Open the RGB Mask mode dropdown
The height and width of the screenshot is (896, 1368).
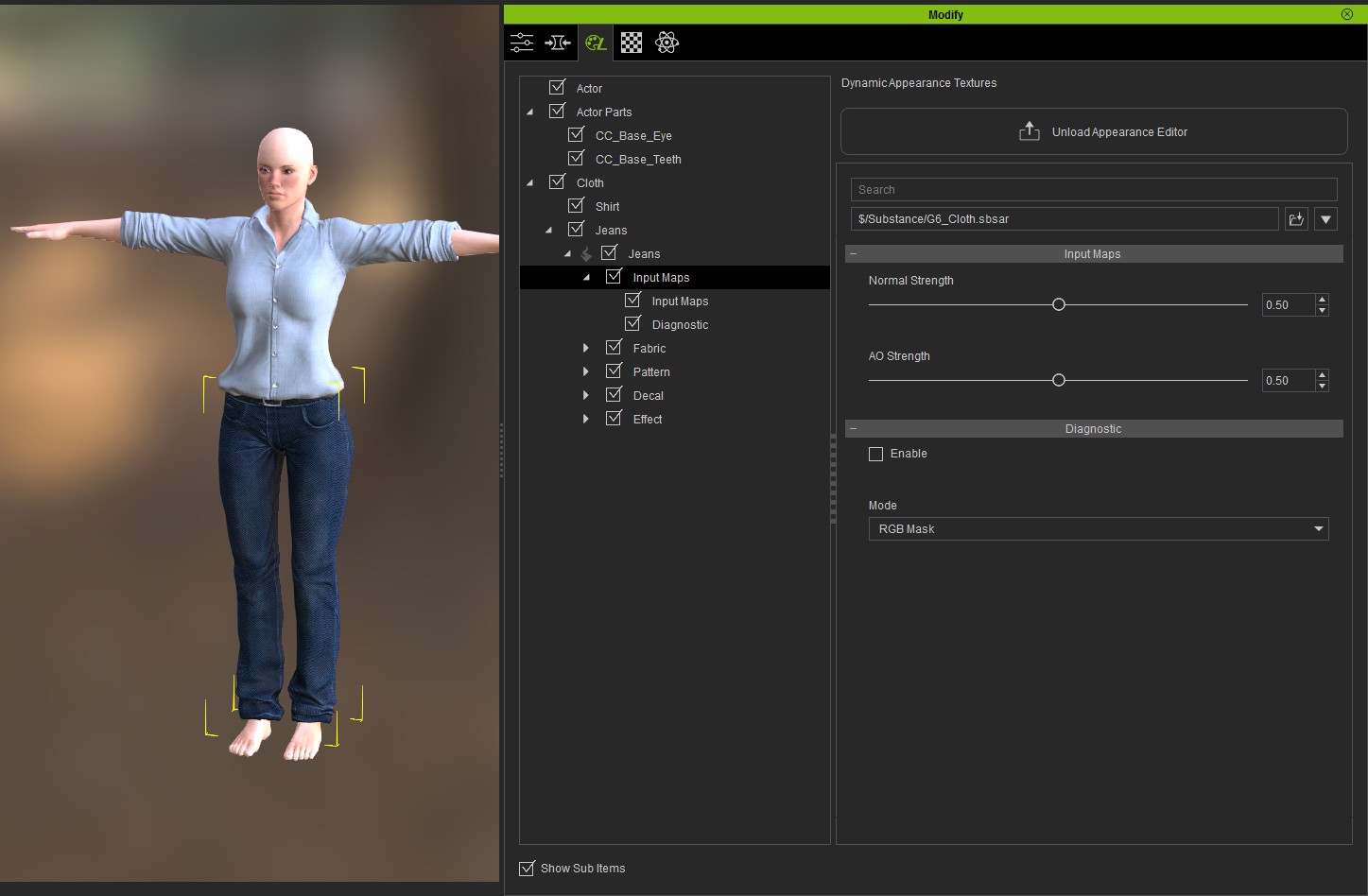coord(1099,529)
